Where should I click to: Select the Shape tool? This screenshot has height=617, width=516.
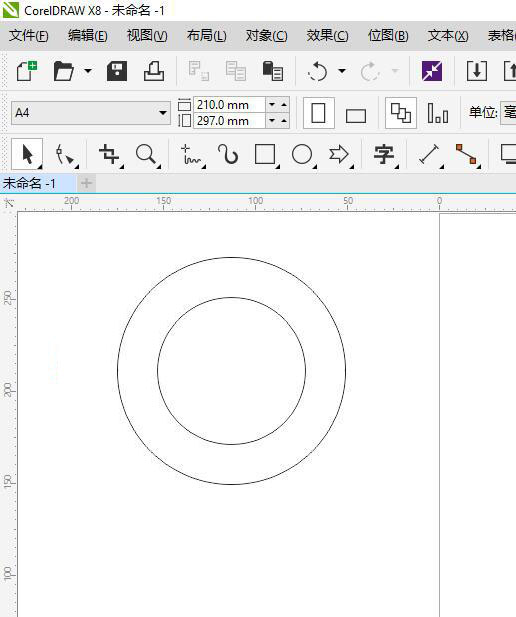[65, 154]
